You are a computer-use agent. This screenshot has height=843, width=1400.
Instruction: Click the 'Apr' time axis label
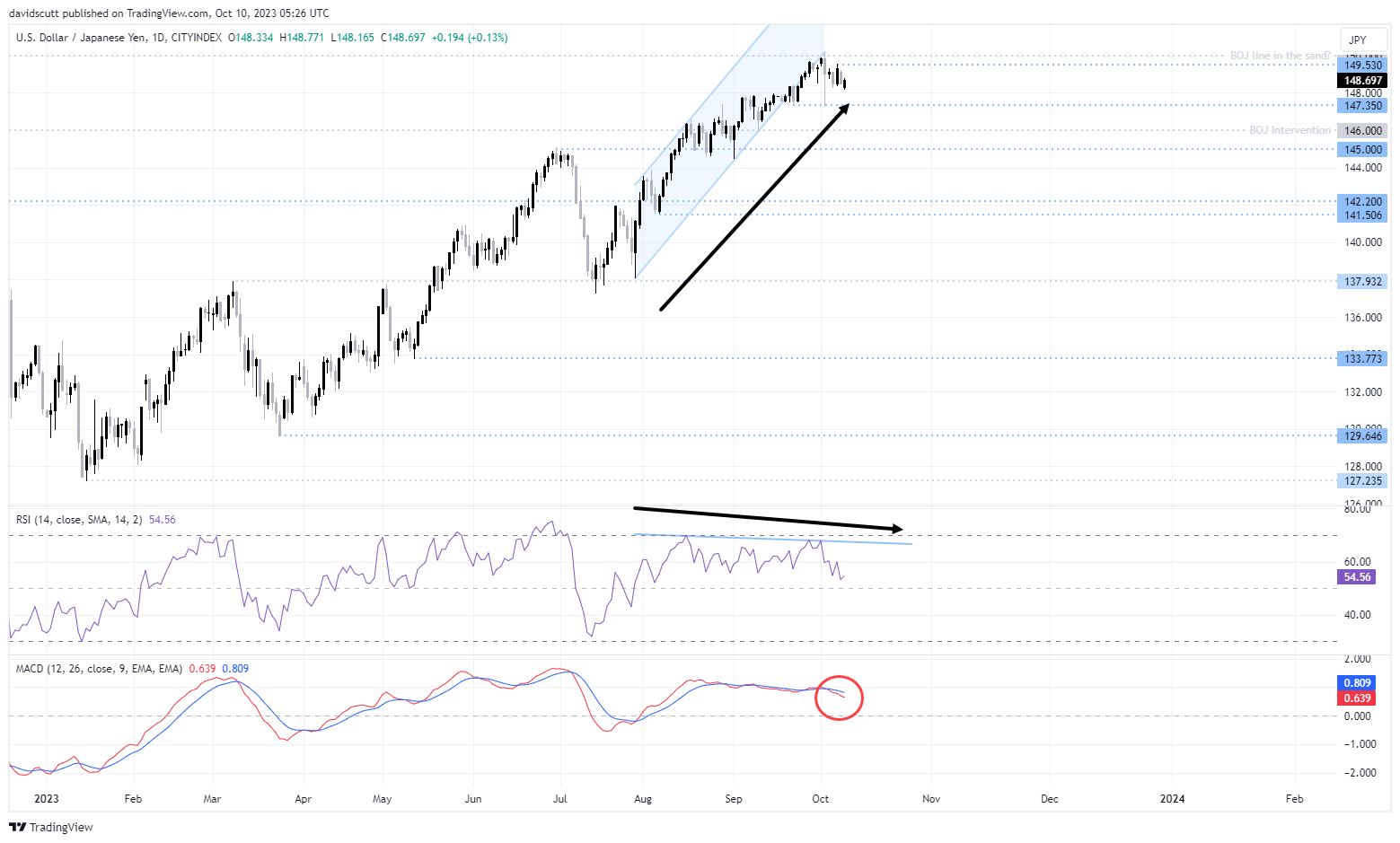[303, 799]
